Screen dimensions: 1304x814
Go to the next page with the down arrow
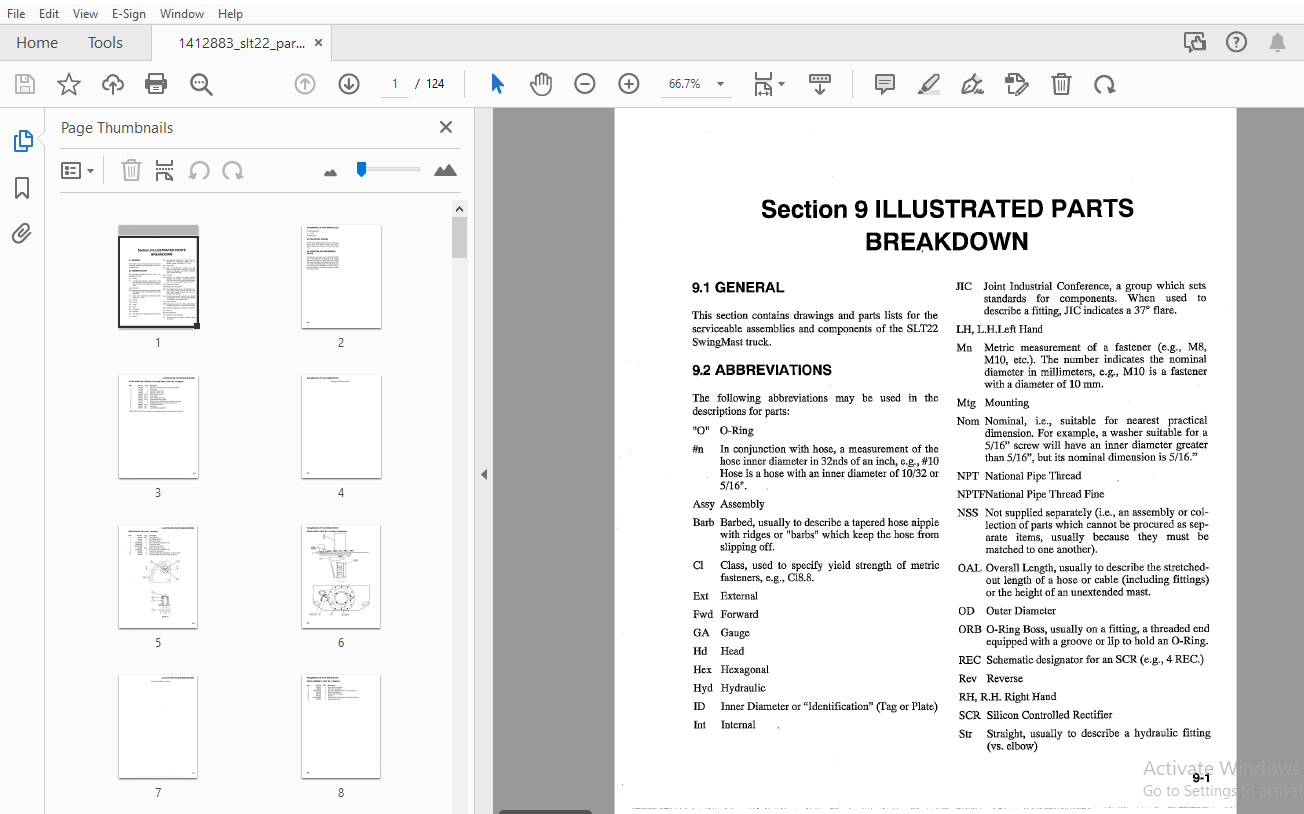(349, 84)
